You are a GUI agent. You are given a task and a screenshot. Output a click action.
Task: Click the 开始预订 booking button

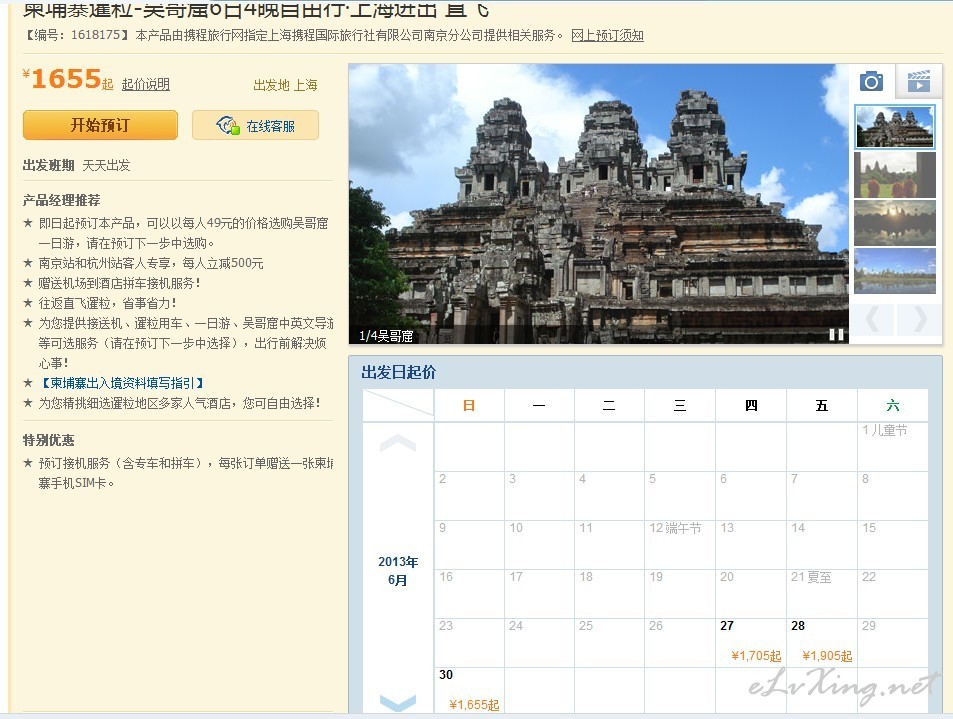(100, 125)
